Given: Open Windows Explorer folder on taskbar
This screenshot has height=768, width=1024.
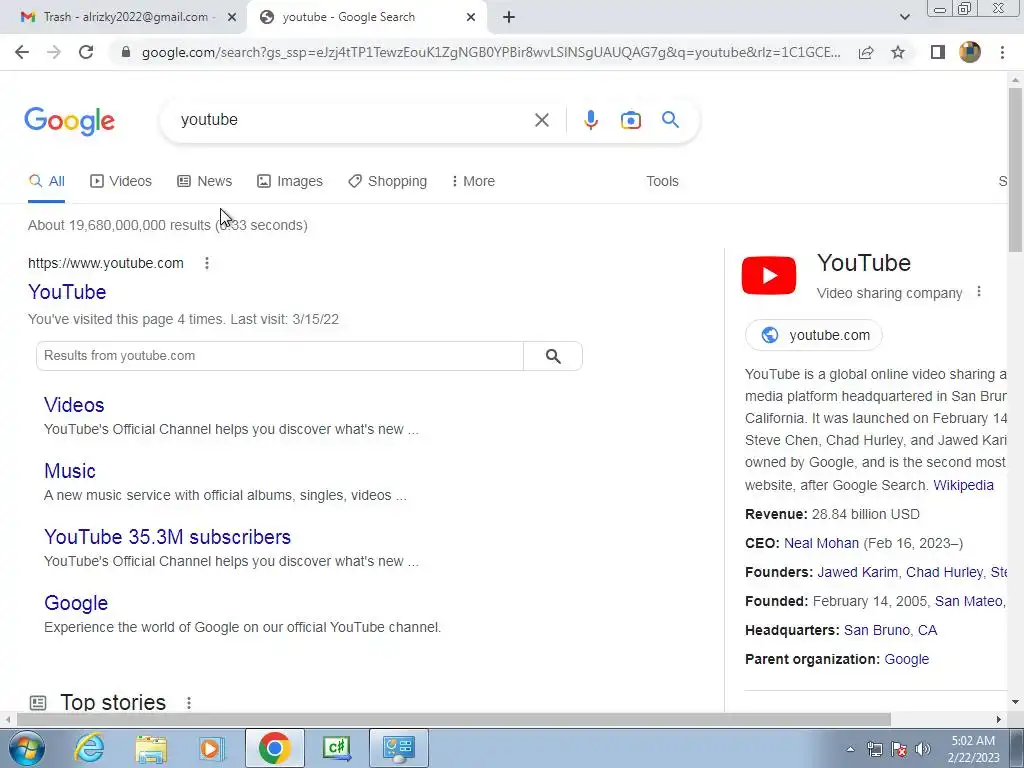Looking at the screenshot, I should pos(151,748).
